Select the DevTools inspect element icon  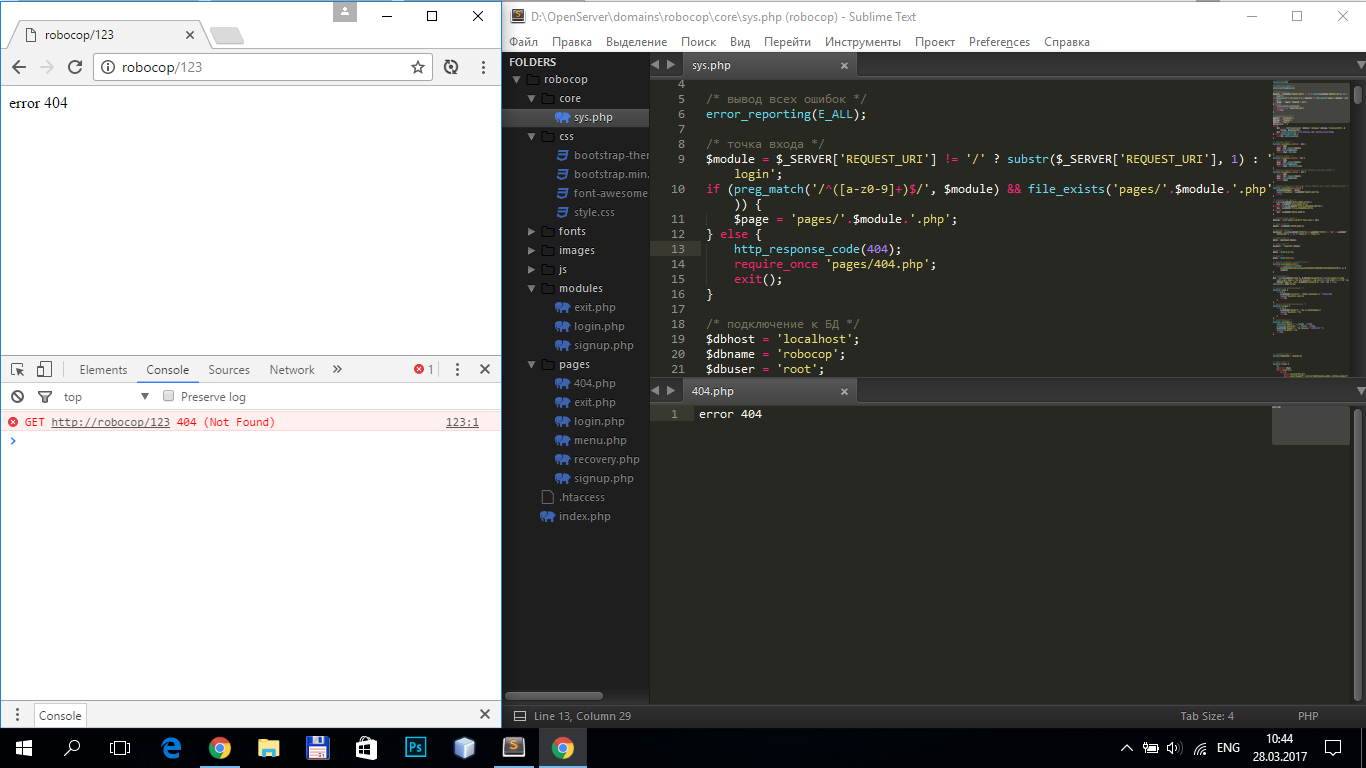(17, 369)
